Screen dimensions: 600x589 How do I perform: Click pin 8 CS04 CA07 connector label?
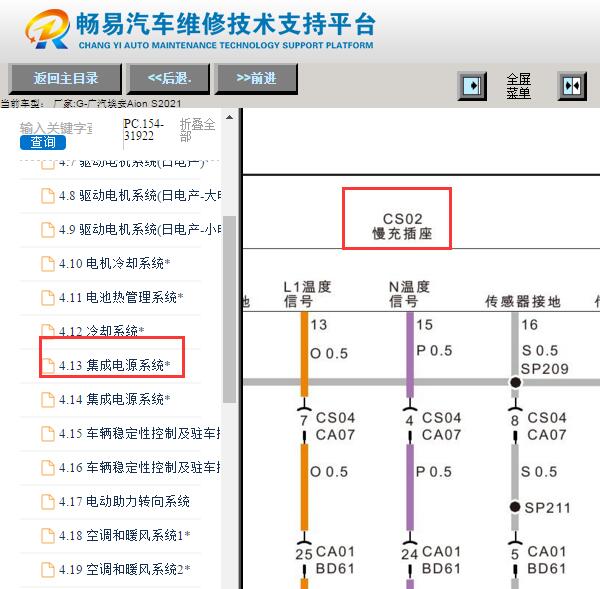coord(538,426)
